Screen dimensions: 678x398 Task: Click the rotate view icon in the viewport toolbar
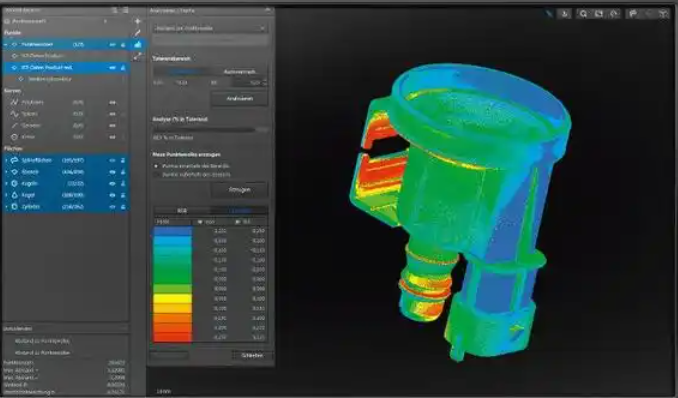click(614, 14)
